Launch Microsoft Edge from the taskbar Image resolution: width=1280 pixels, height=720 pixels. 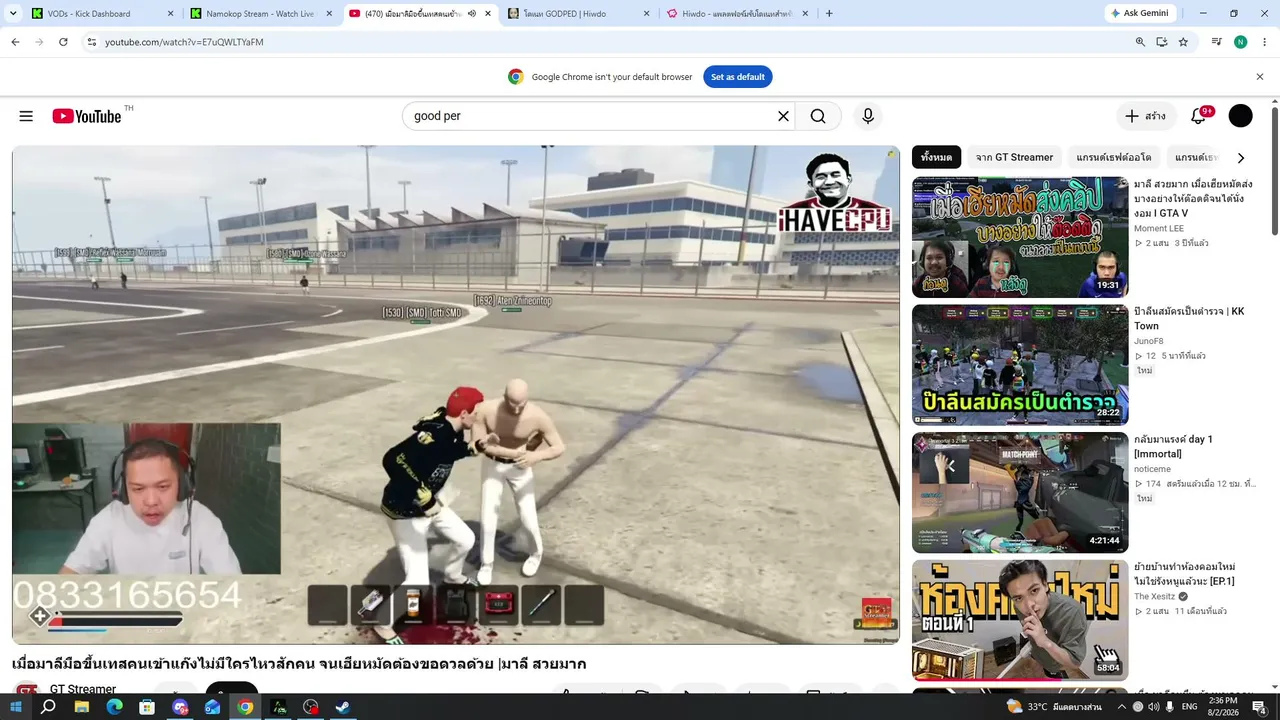tap(114, 707)
